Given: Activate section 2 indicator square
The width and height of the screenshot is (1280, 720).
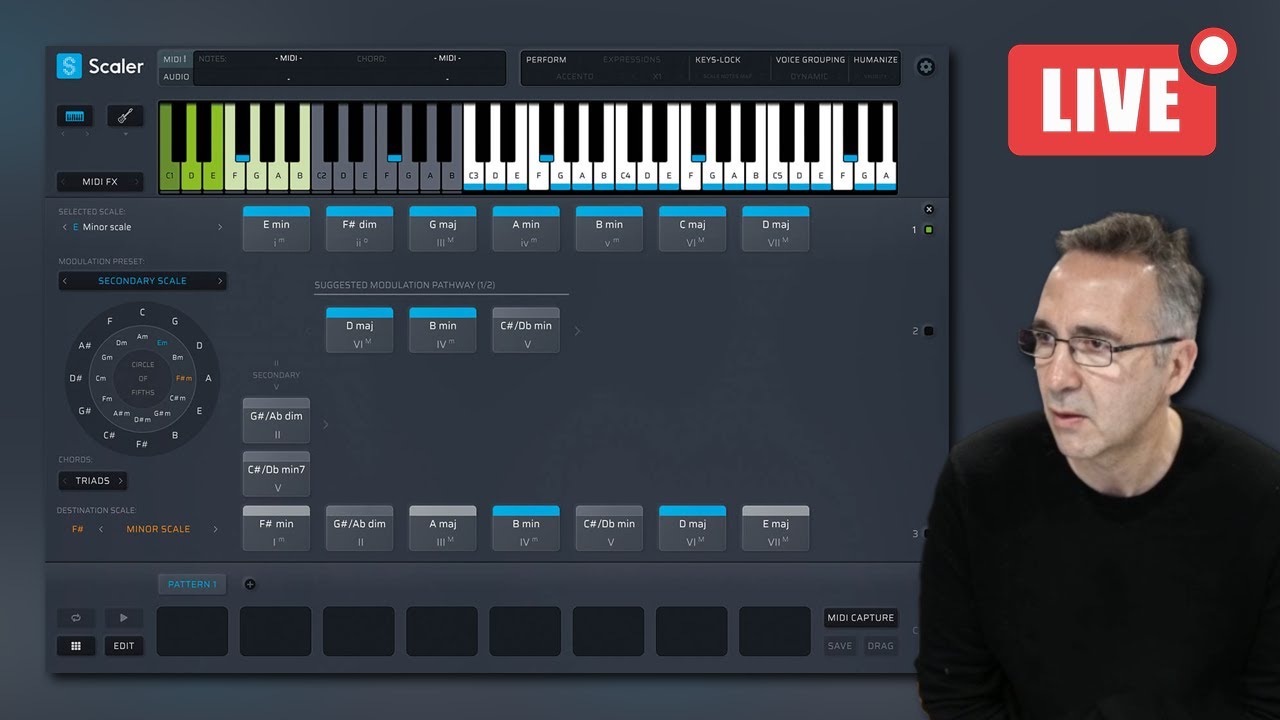Looking at the screenshot, I should coord(928,331).
